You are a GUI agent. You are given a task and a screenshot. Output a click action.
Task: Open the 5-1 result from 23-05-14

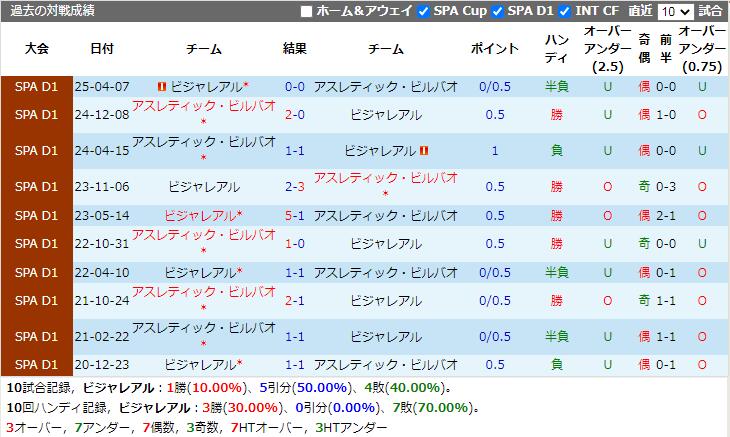(x=295, y=215)
